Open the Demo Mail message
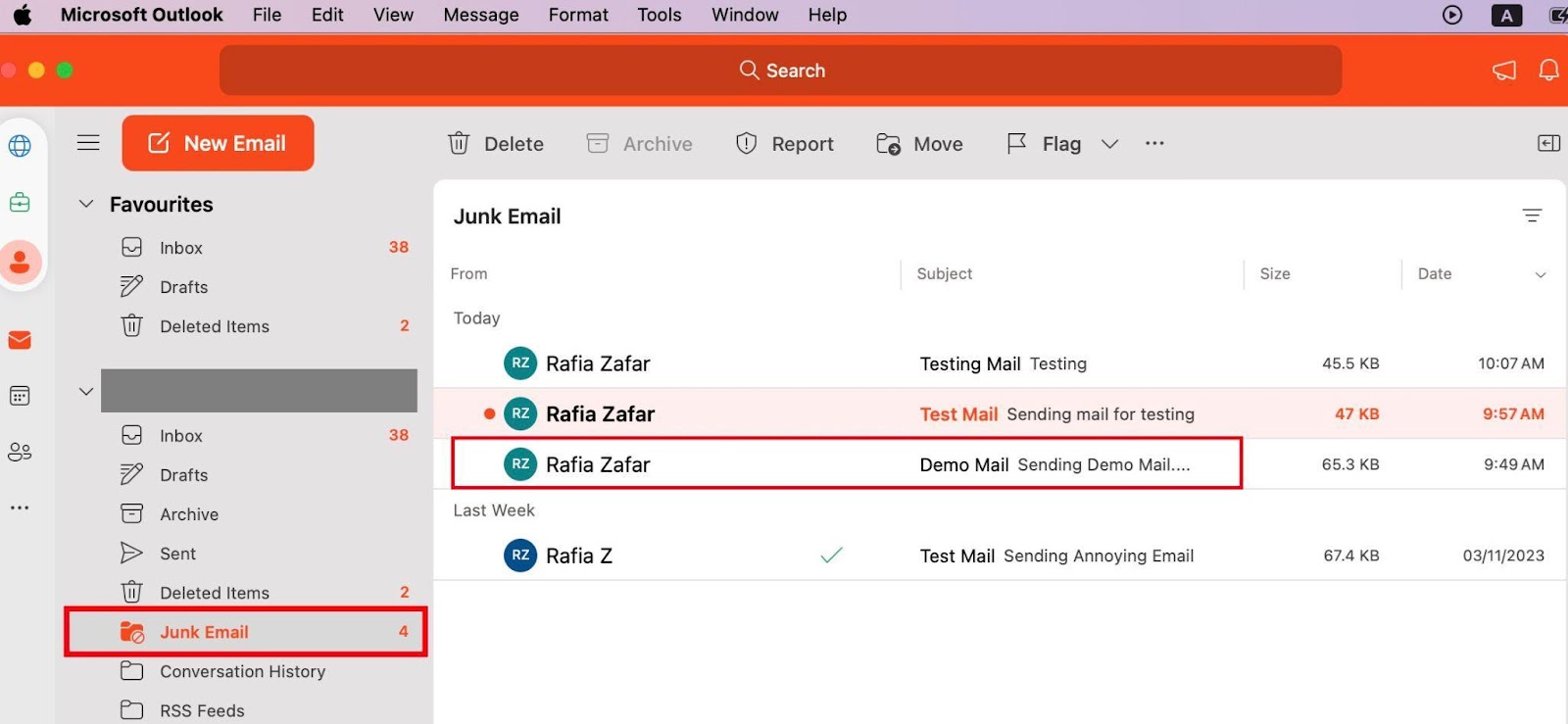 click(x=1000, y=464)
